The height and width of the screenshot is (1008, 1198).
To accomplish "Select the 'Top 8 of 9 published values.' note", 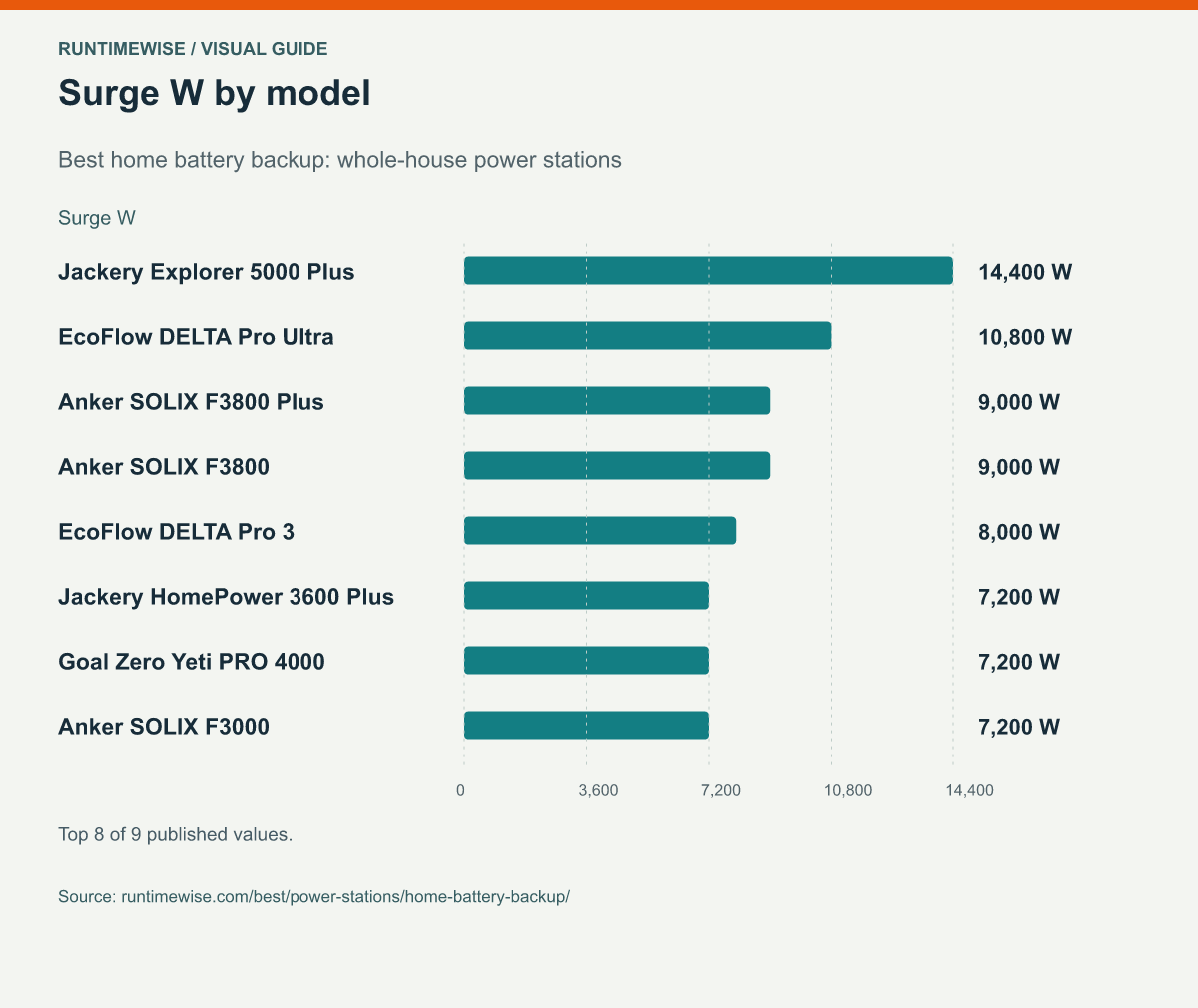I will pos(176,834).
